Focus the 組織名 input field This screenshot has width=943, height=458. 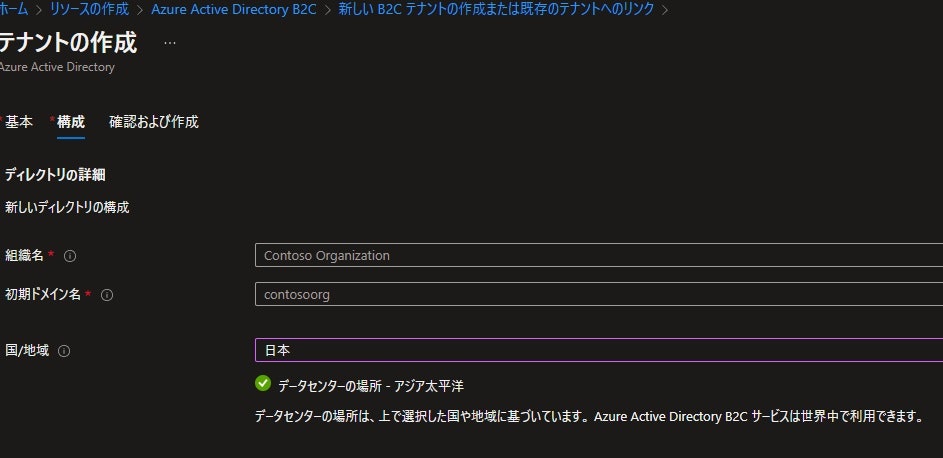click(599, 255)
